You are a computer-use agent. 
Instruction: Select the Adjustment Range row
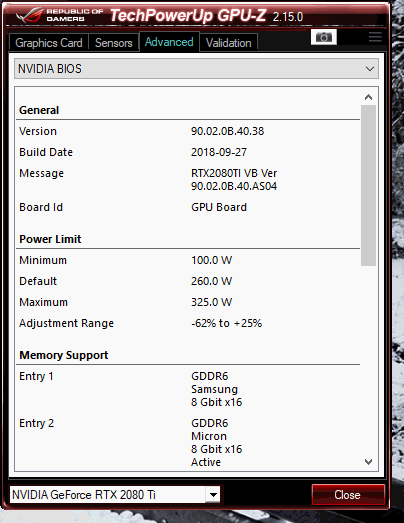coord(188,323)
